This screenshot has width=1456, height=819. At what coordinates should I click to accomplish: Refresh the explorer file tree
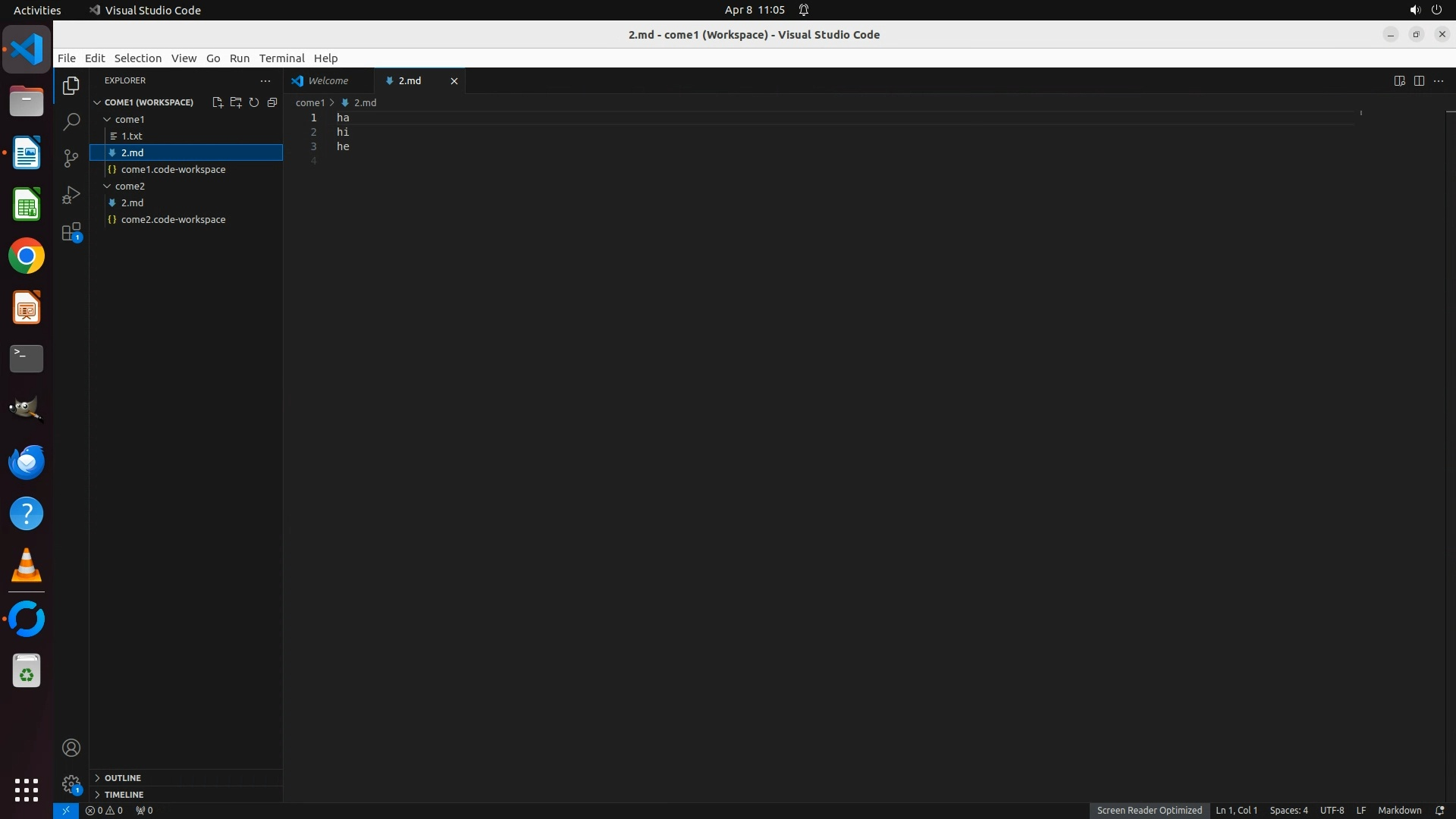click(254, 102)
